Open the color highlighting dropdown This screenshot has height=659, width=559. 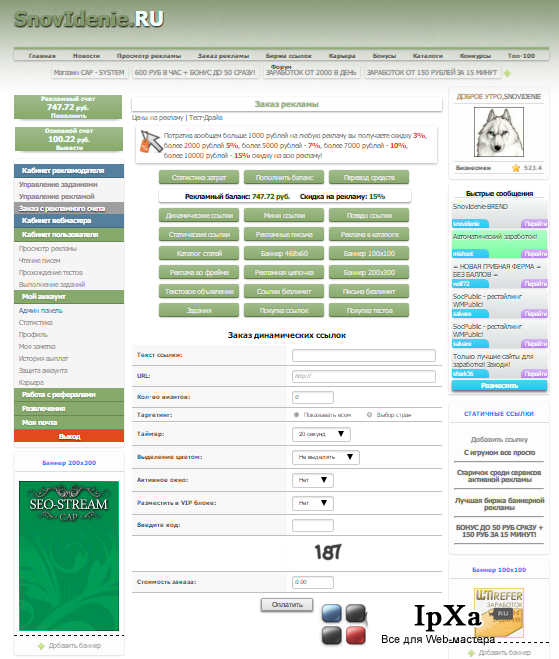tap(326, 457)
